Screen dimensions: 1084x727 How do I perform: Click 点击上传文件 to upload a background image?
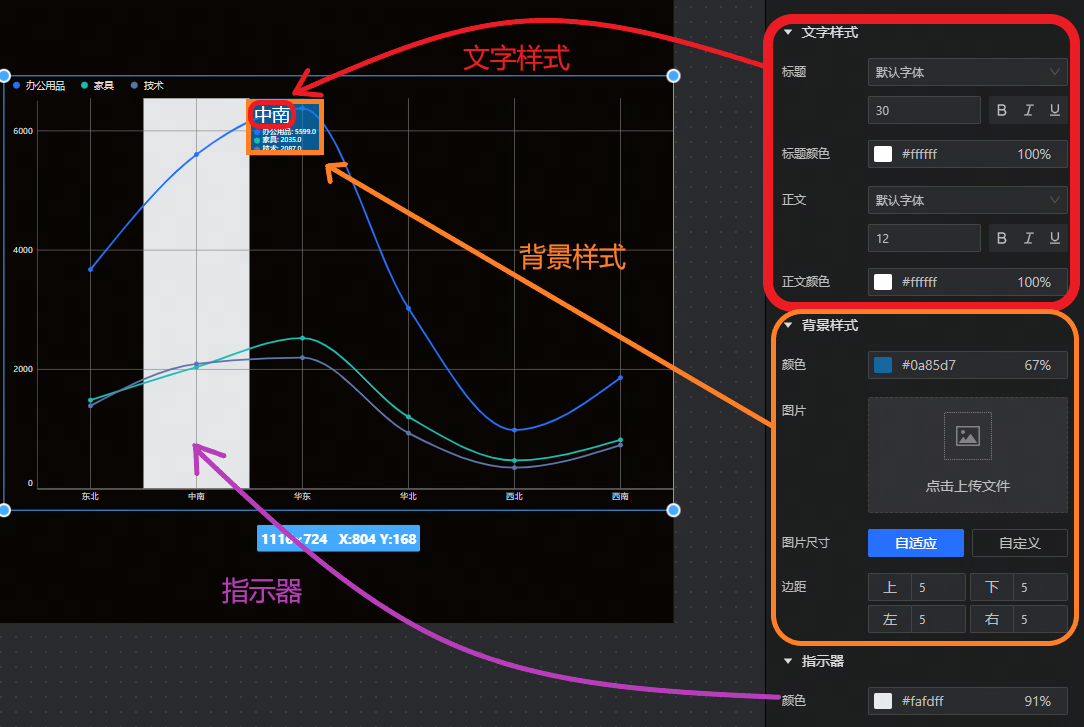pos(967,486)
